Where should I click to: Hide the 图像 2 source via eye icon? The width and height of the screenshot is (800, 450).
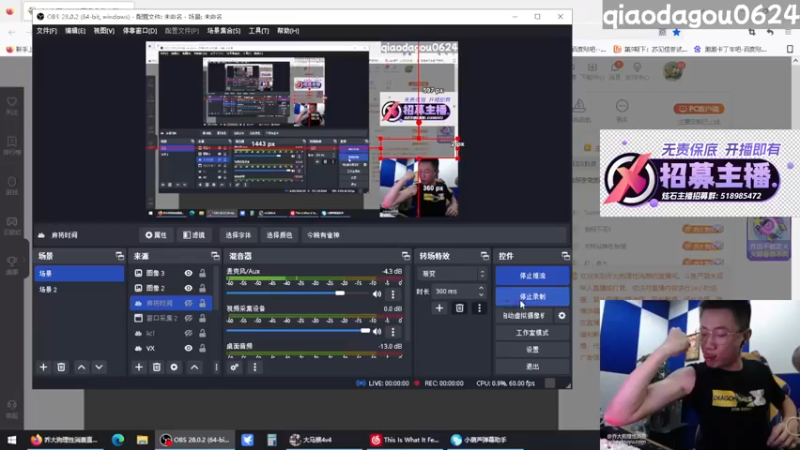click(188, 288)
